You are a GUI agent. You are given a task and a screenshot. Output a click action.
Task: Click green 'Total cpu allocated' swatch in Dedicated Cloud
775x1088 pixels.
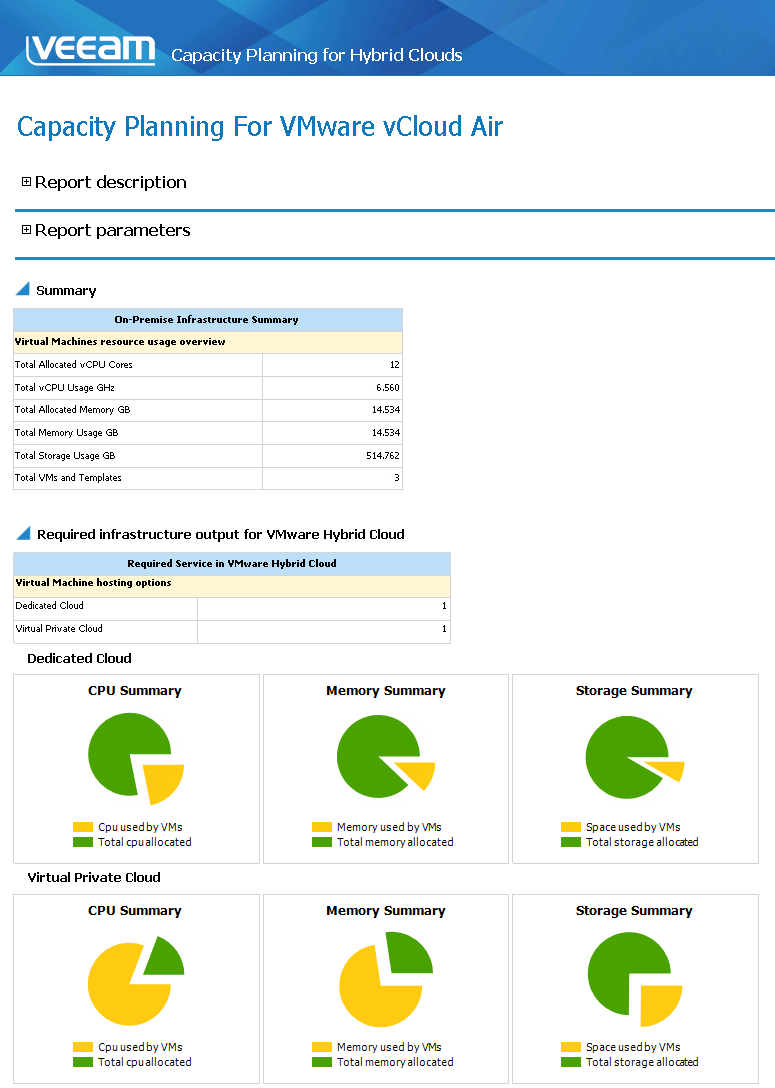83,842
